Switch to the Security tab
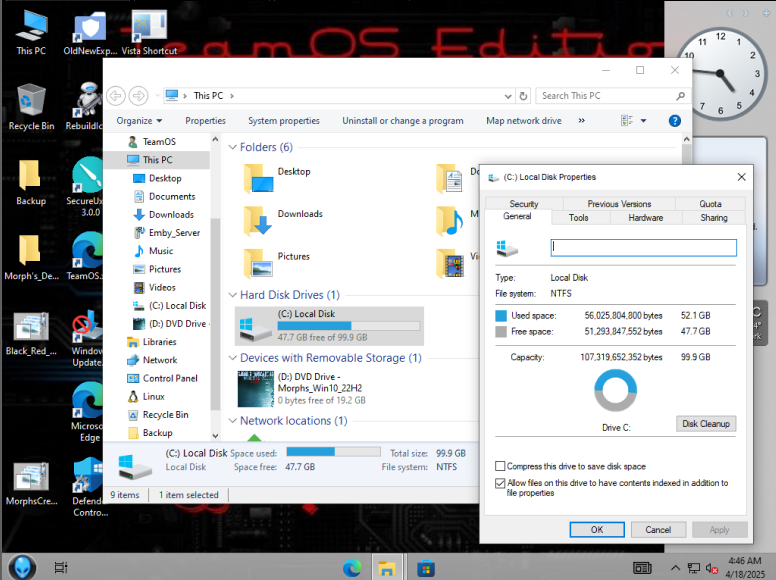Viewport: 776px width, 580px height. click(524, 203)
